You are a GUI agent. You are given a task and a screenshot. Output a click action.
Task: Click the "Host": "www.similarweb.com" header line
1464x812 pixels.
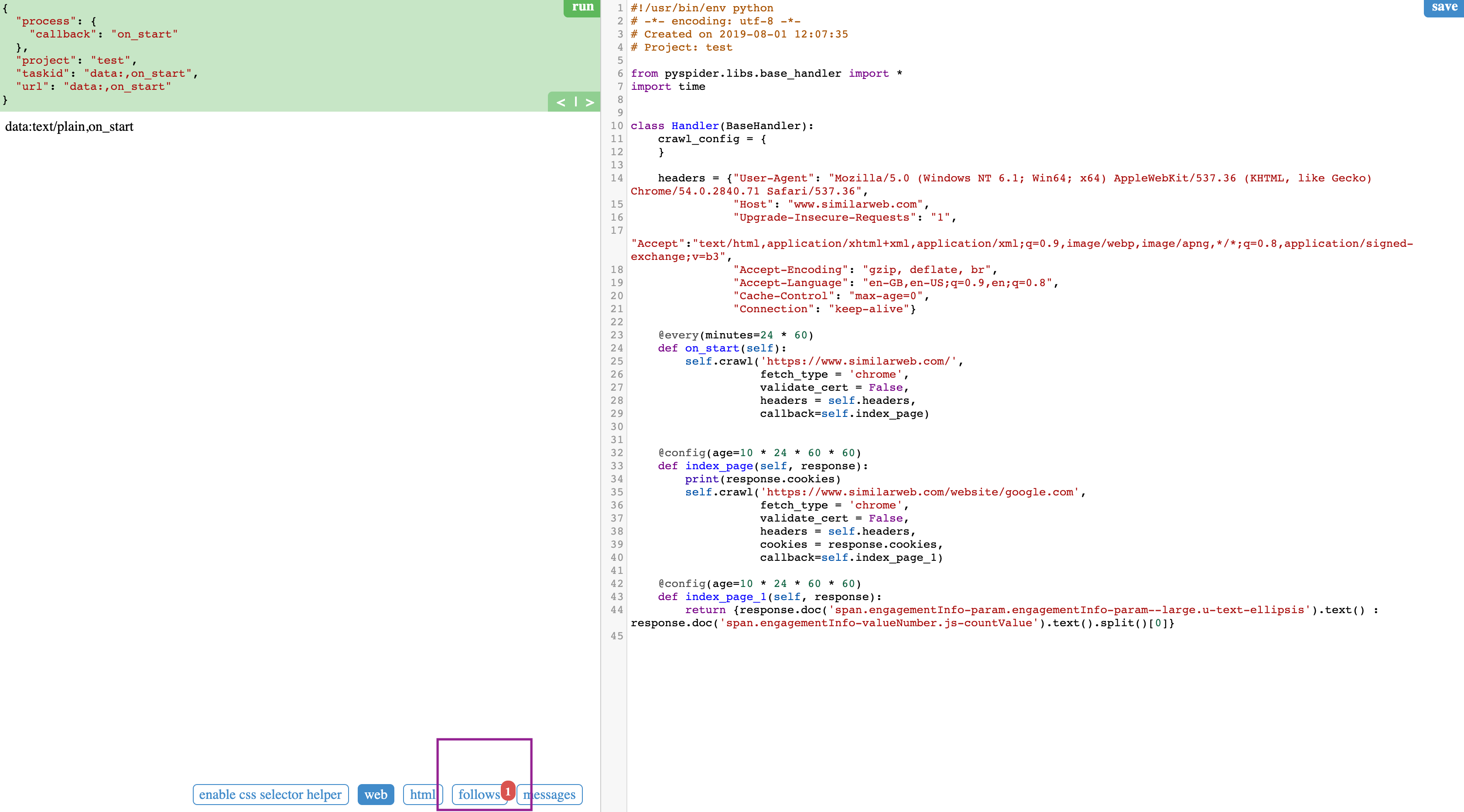[831, 204]
